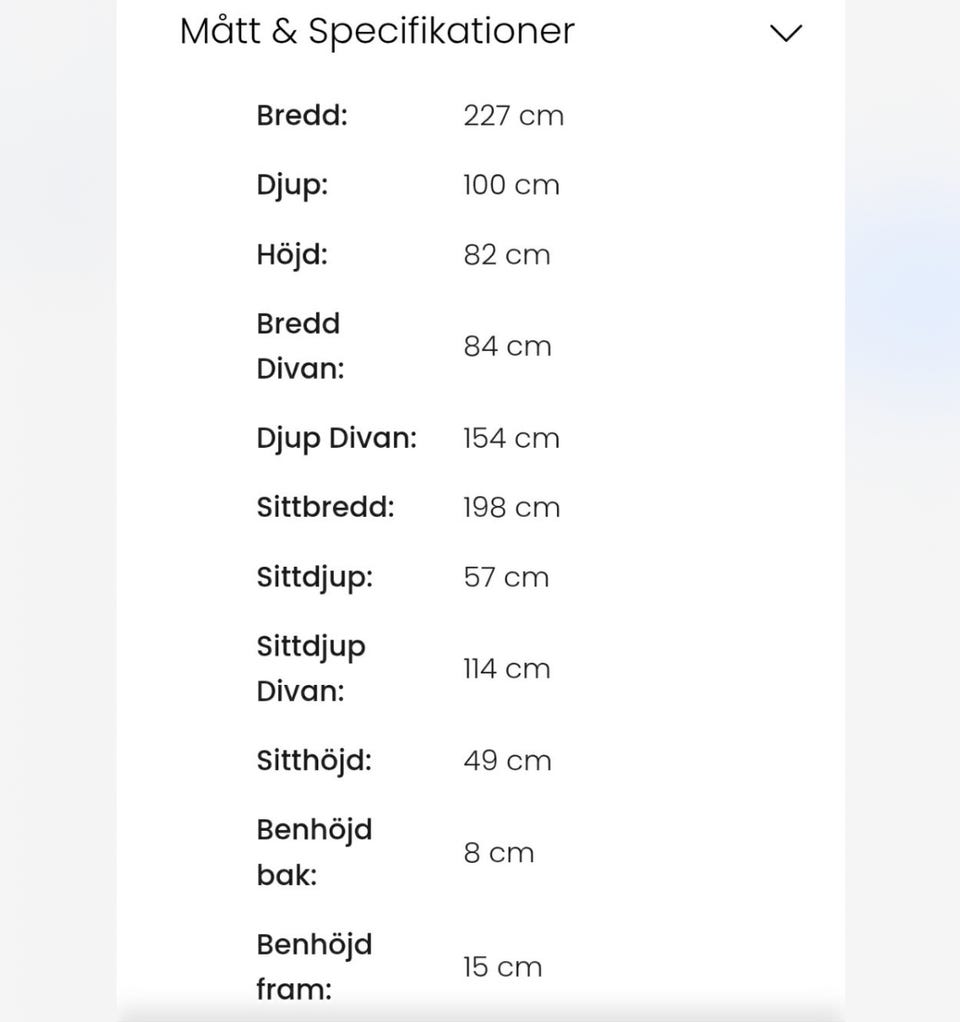Select the 154 cm value

511,438
